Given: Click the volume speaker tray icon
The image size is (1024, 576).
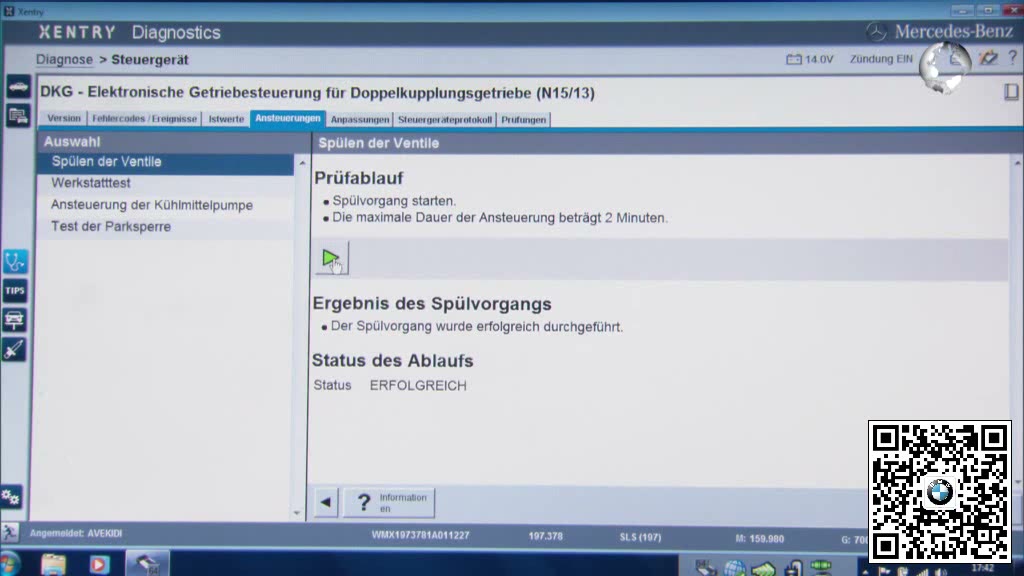Looking at the screenshot, I should (940, 571).
